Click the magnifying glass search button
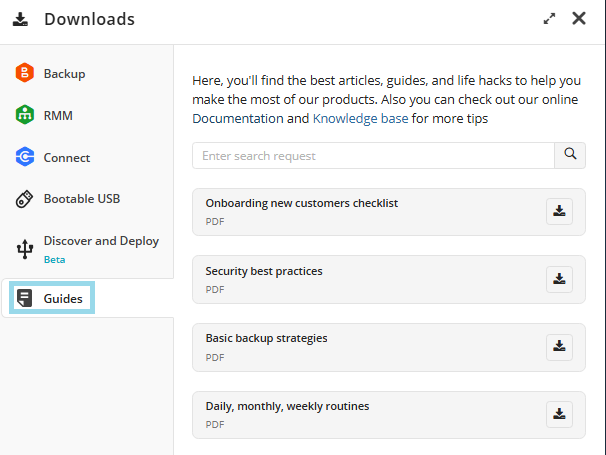606x455 pixels. pyautogui.click(x=570, y=155)
